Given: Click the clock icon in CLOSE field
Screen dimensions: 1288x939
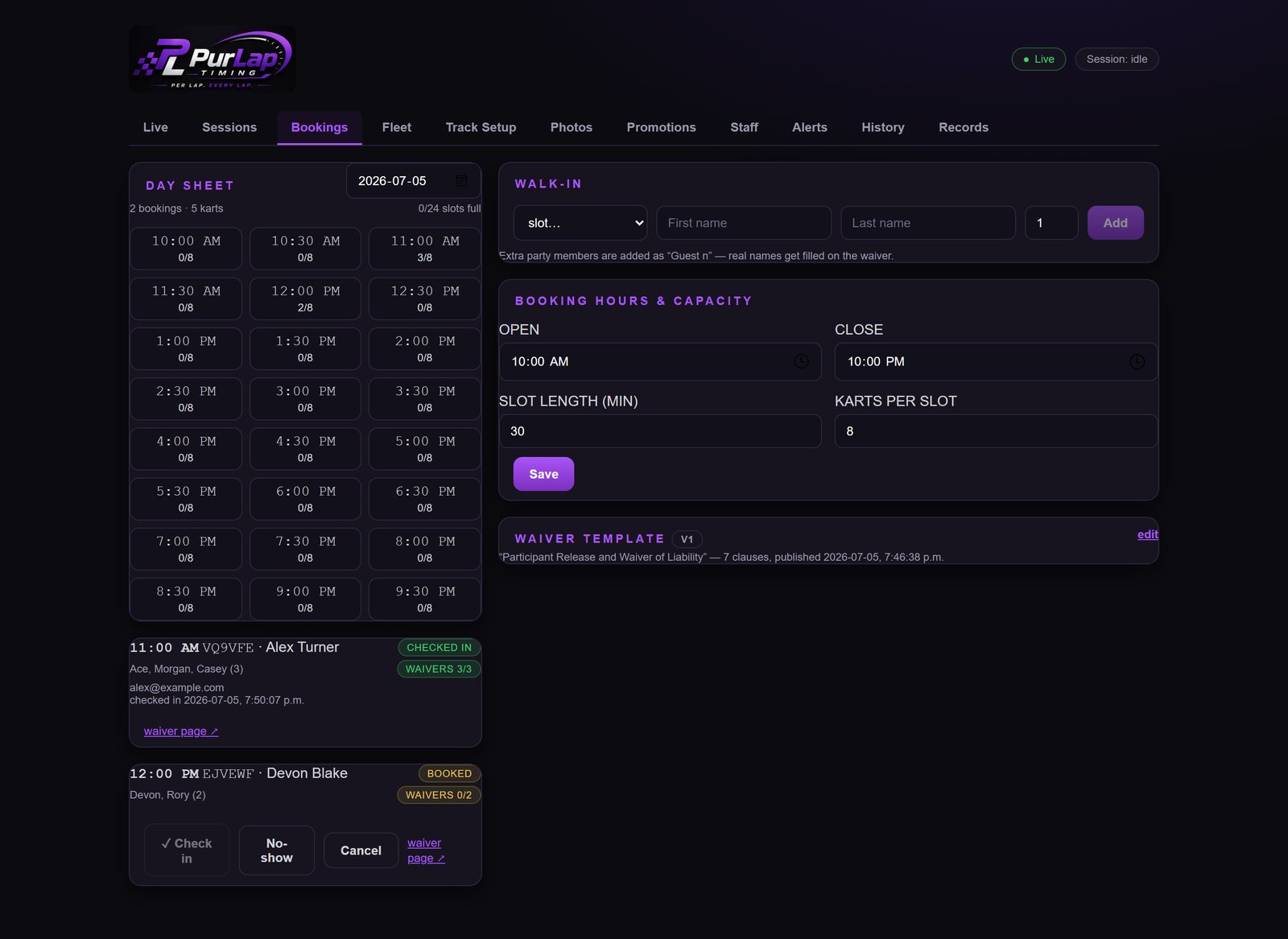Looking at the screenshot, I should (x=1137, y=362).
